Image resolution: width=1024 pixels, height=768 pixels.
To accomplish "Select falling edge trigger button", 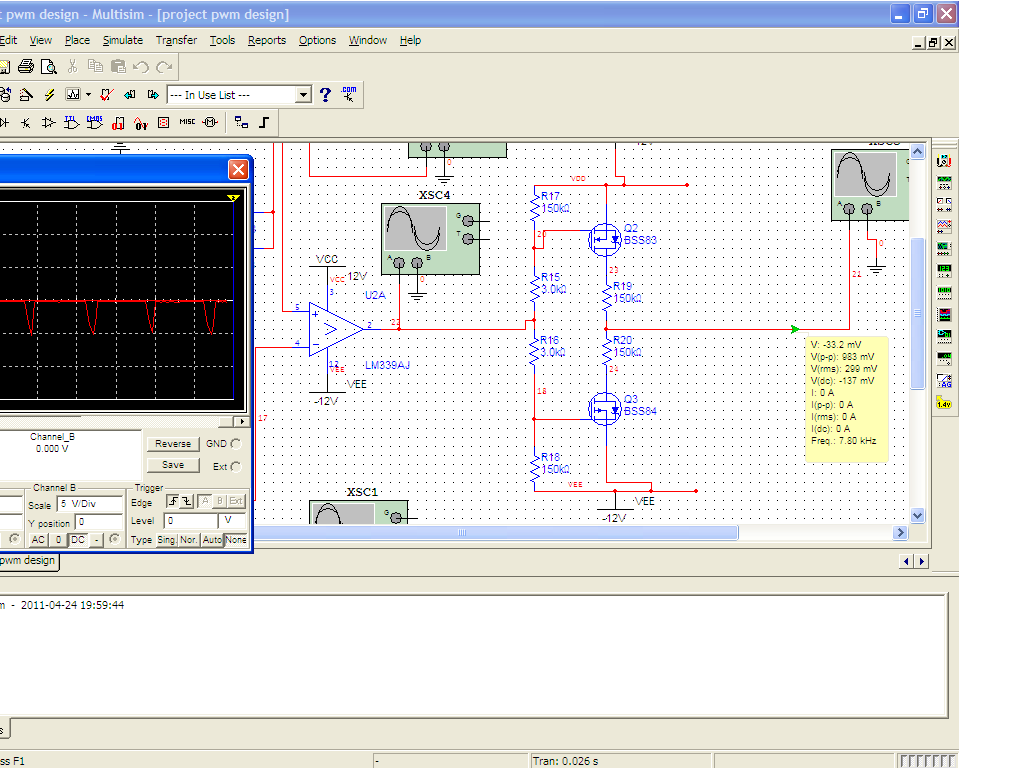I will pyautogui.click(x=187, y=501).
